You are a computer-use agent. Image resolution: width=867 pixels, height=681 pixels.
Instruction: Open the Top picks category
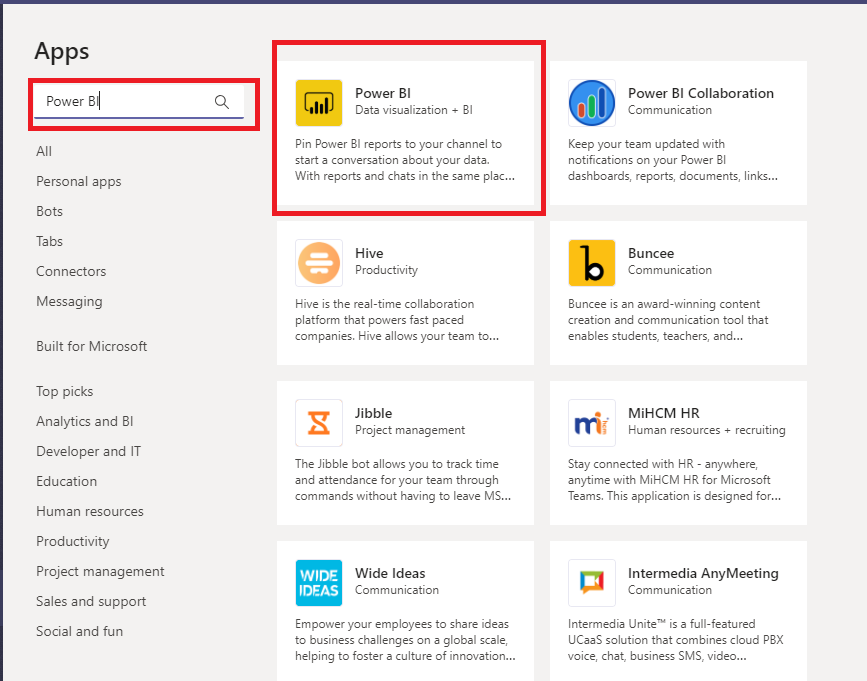click(64, 391)
